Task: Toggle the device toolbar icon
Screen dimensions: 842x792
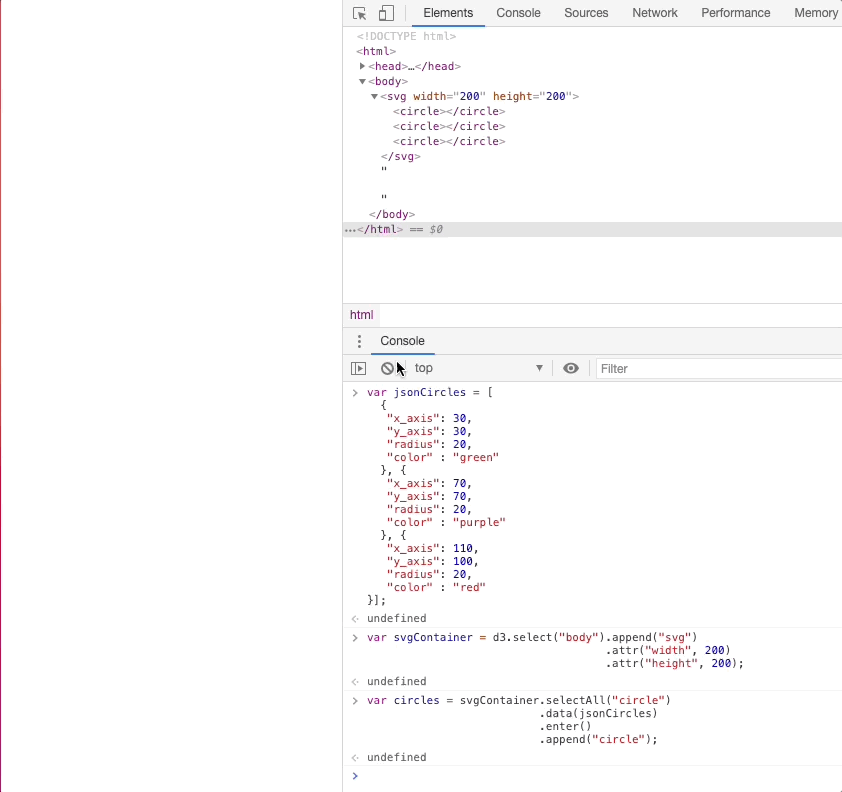Action: point(386,13)
